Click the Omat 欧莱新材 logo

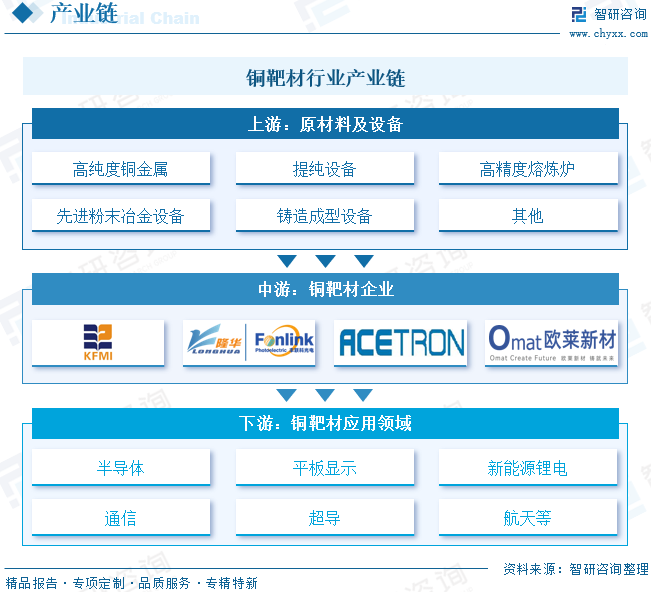pyautogui.click(x=552, y=343)
